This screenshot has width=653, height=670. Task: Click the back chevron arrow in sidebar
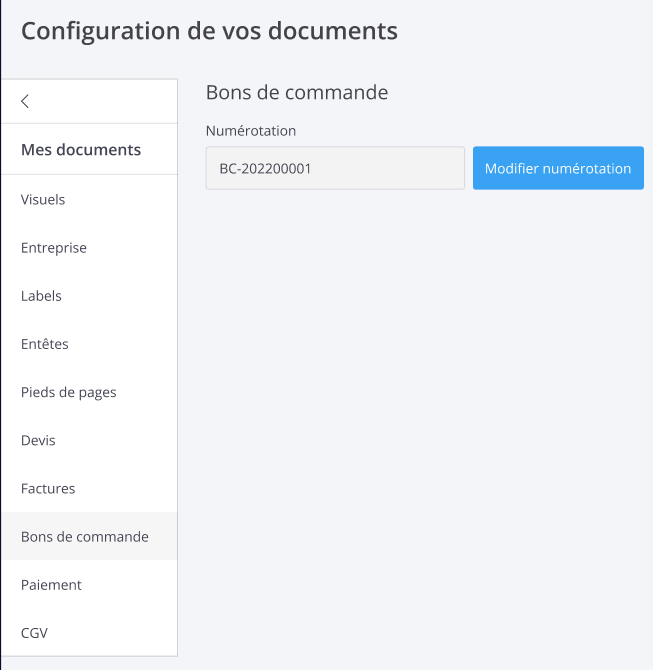(x=25, y=101)
